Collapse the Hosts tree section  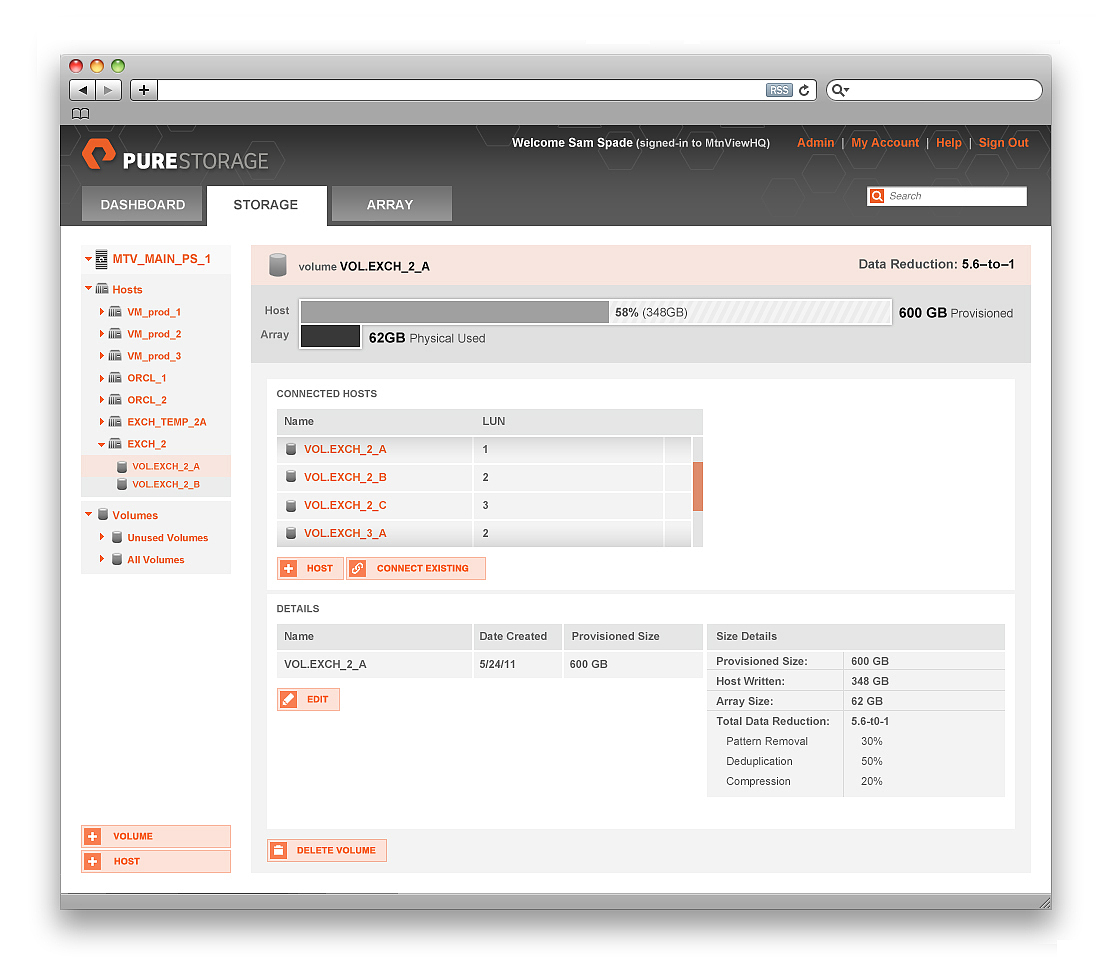[x=88, y=289]
